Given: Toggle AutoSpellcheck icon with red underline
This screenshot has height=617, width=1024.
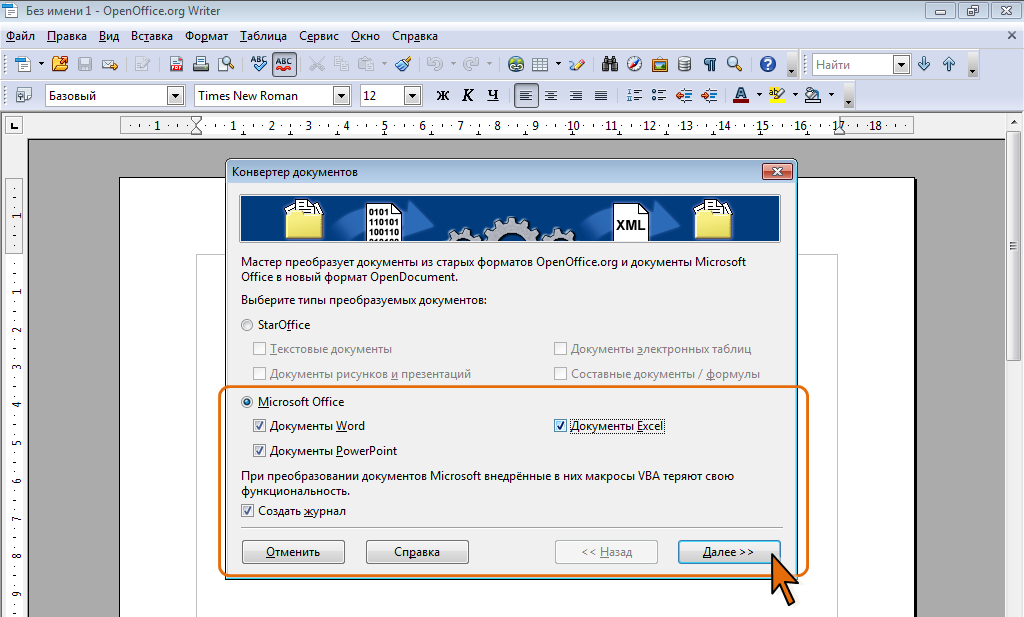Looking at the screenshot, I should click(284, 64).
